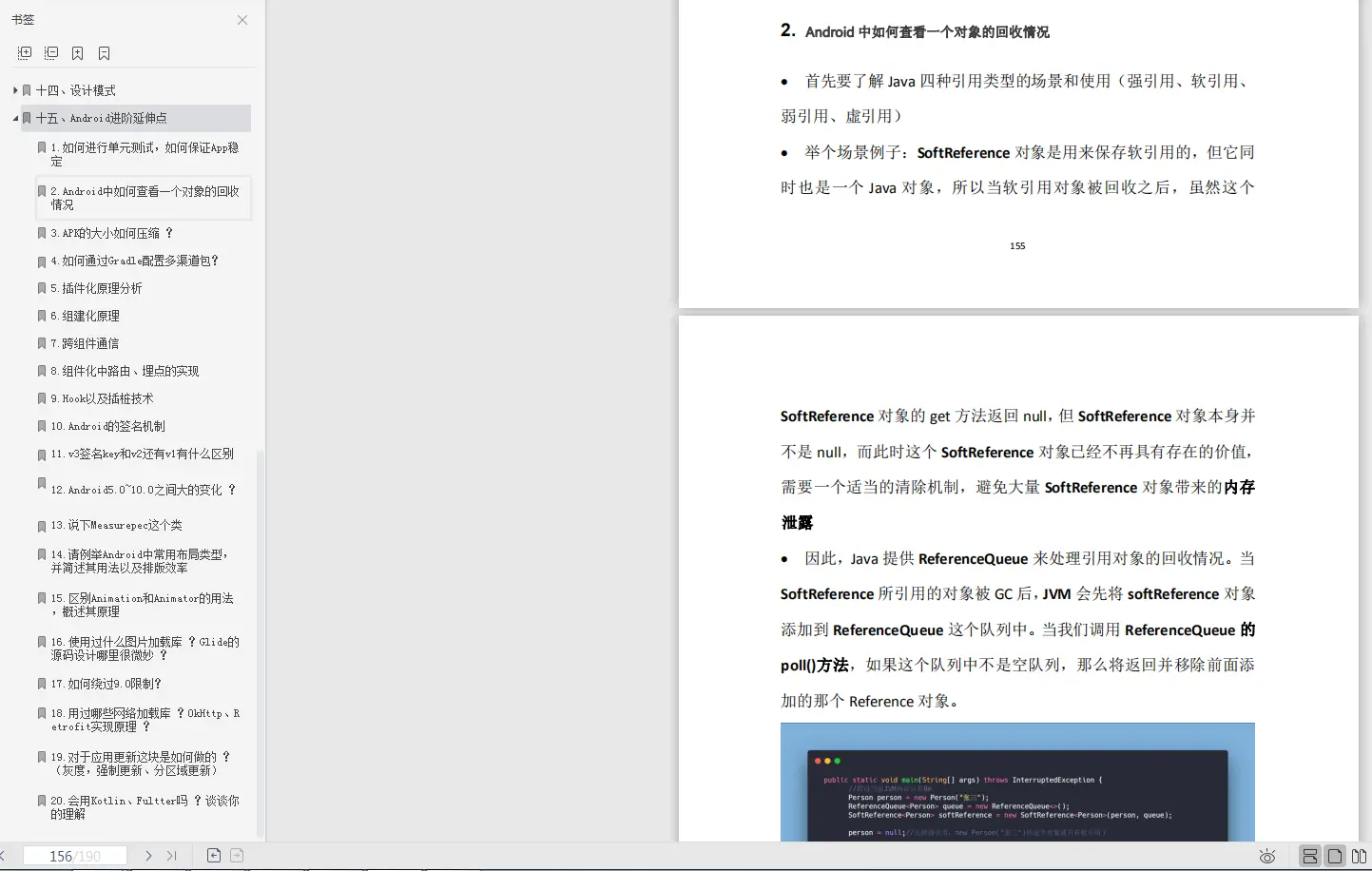Screen dimensions: 1372x871
Task: Toggle eye protection mode icon
Action: pos(1267,857)
